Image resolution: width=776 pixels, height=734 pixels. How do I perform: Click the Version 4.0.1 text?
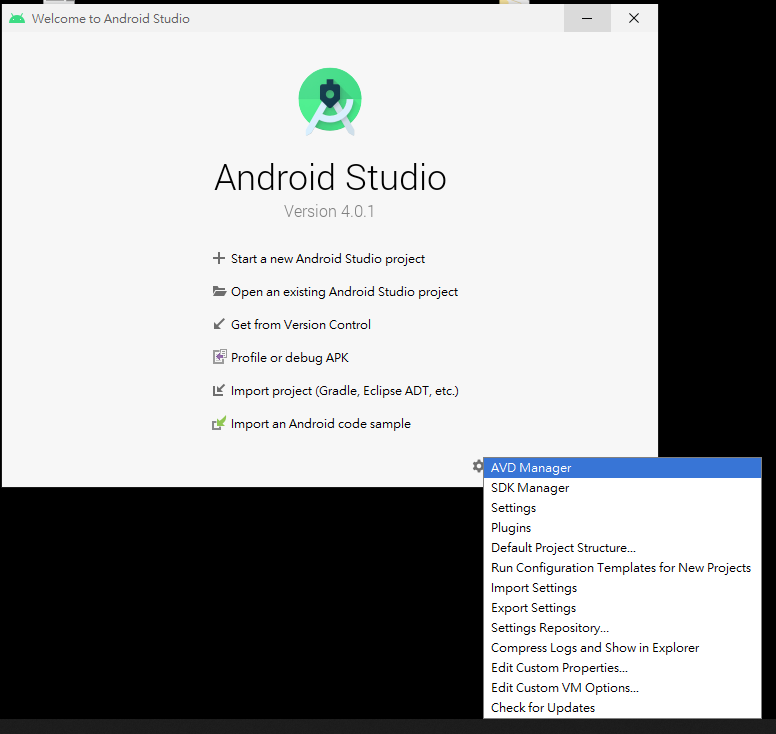point(329,211)
